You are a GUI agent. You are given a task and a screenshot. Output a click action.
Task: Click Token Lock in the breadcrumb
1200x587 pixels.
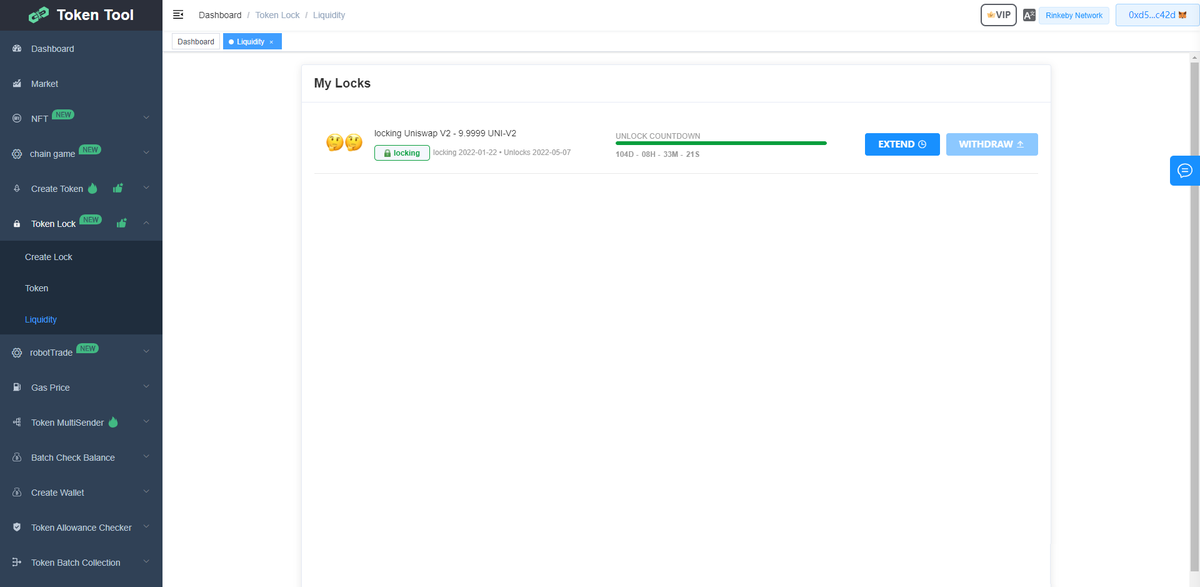[x=277, y=16]
